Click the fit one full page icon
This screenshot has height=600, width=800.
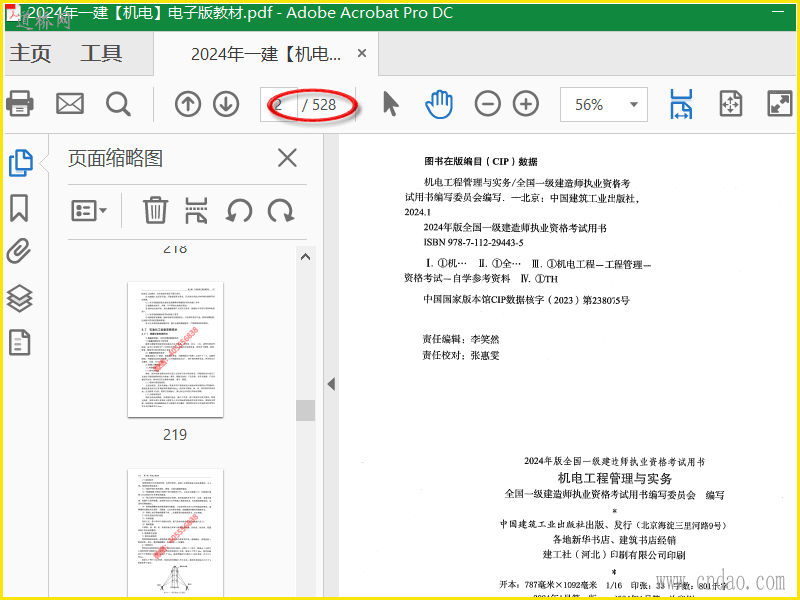730,104
